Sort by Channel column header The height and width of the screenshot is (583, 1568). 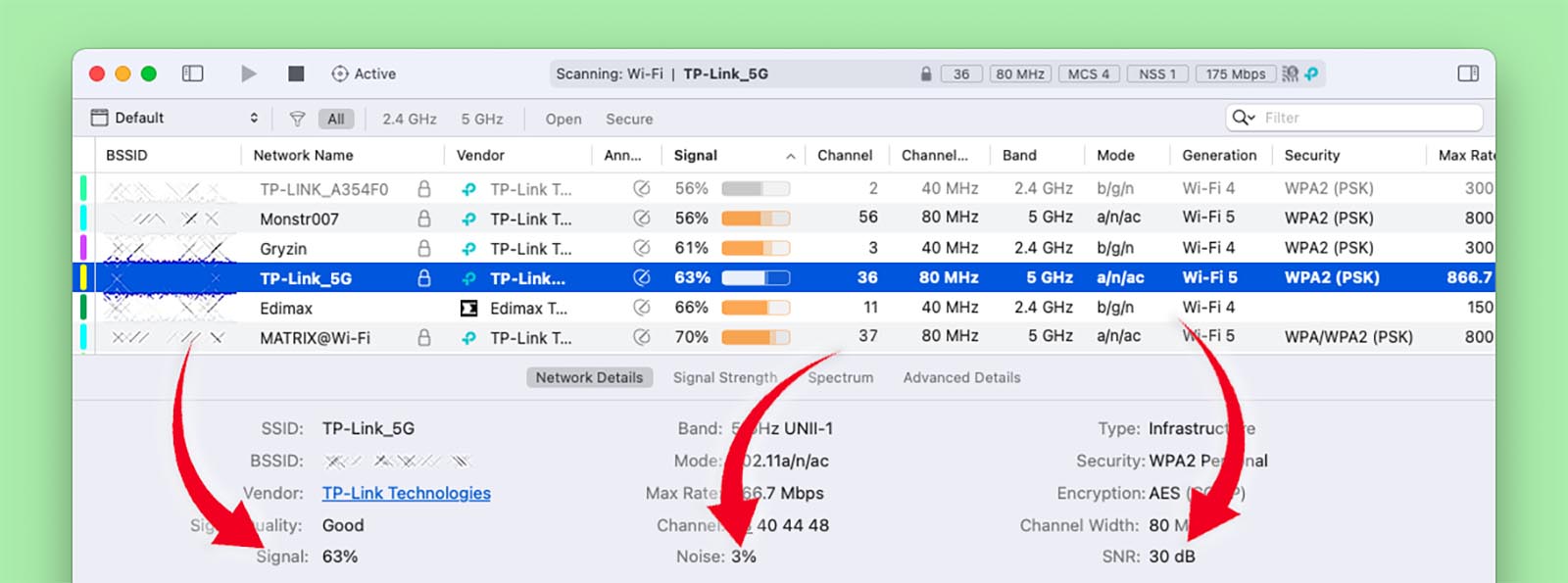(x=845, y=155)
